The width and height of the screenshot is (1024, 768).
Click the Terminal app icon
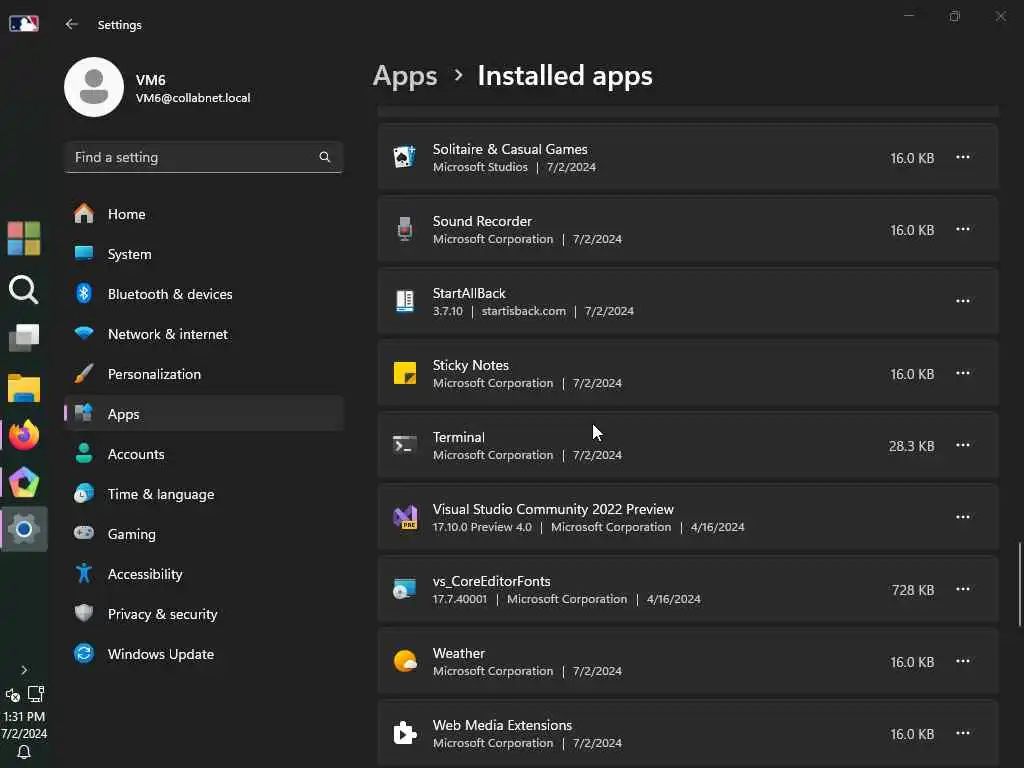coord(404,445)
